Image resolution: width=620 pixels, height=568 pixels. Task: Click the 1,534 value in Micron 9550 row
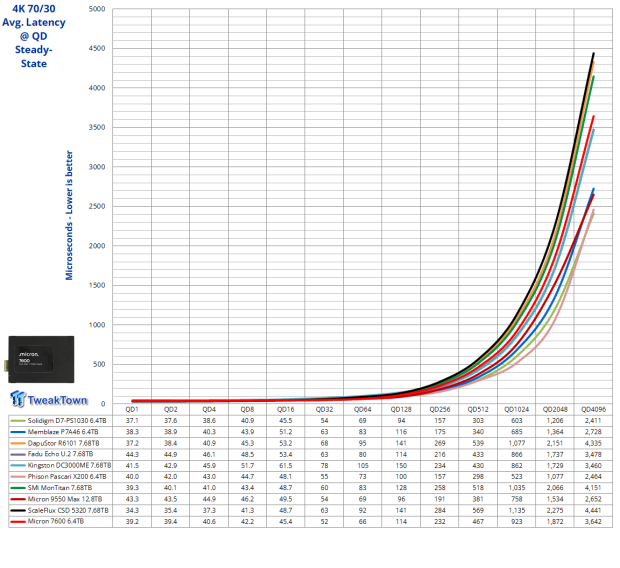(x=555, y=499)
